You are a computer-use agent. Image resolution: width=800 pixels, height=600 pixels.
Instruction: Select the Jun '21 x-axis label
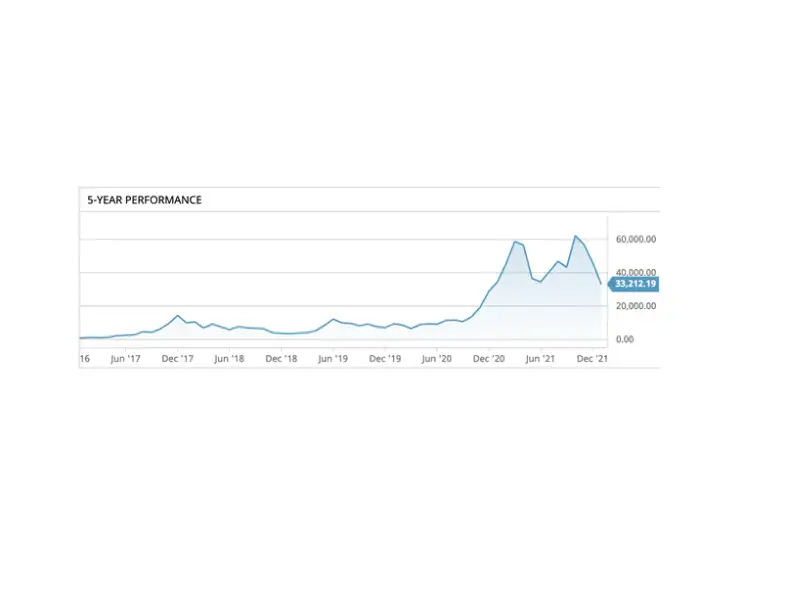pyautogui.click(x=541, y=358)
